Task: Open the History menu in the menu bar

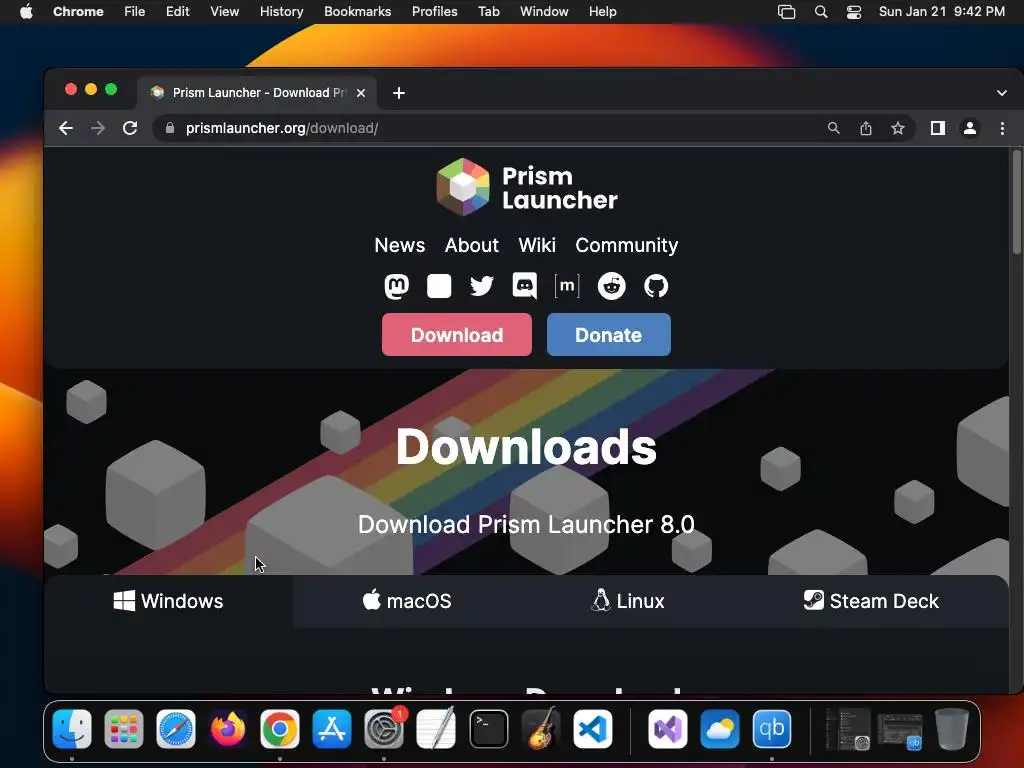Action: [x=281, y=12]
